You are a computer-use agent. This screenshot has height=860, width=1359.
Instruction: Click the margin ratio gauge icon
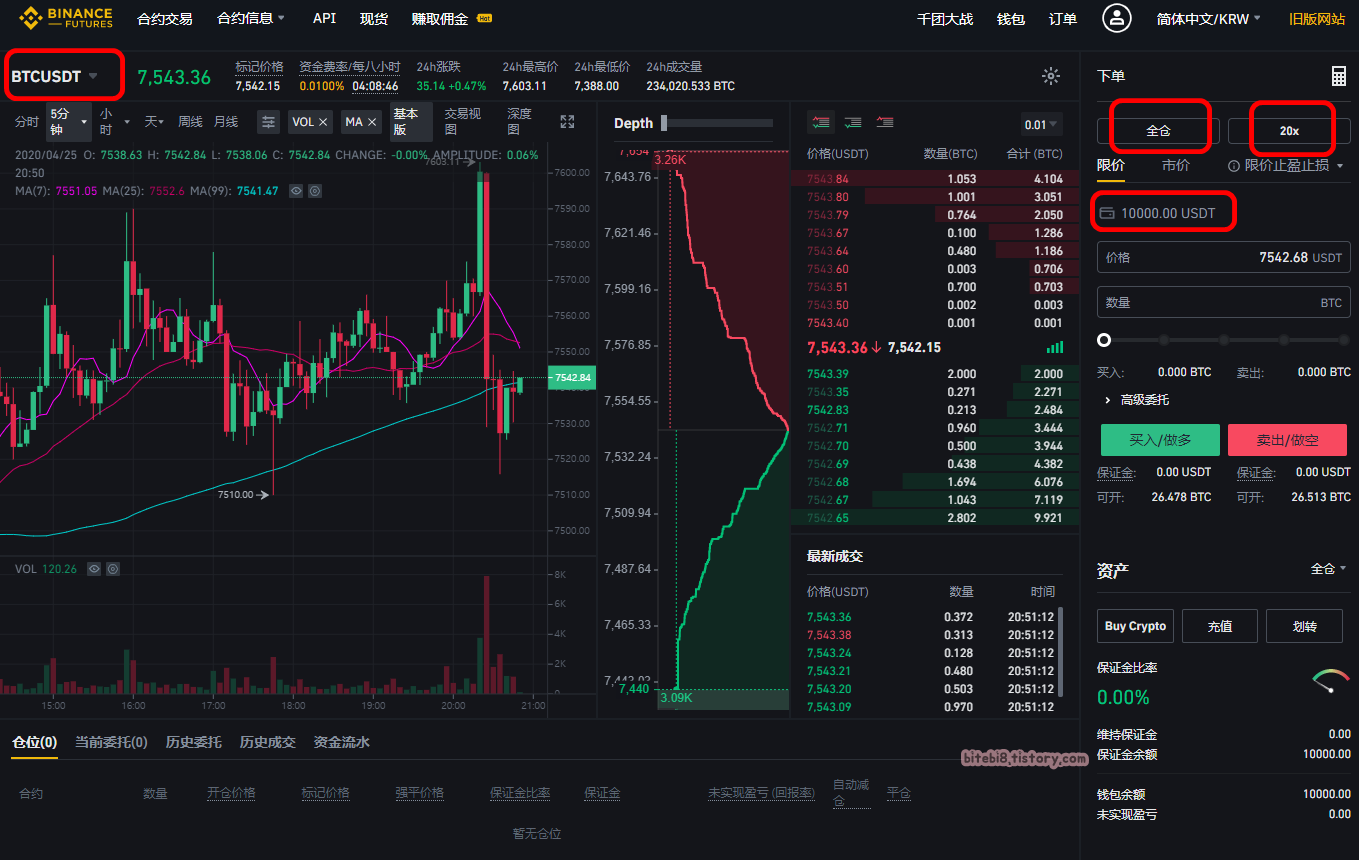click(x=1331, y=681)
